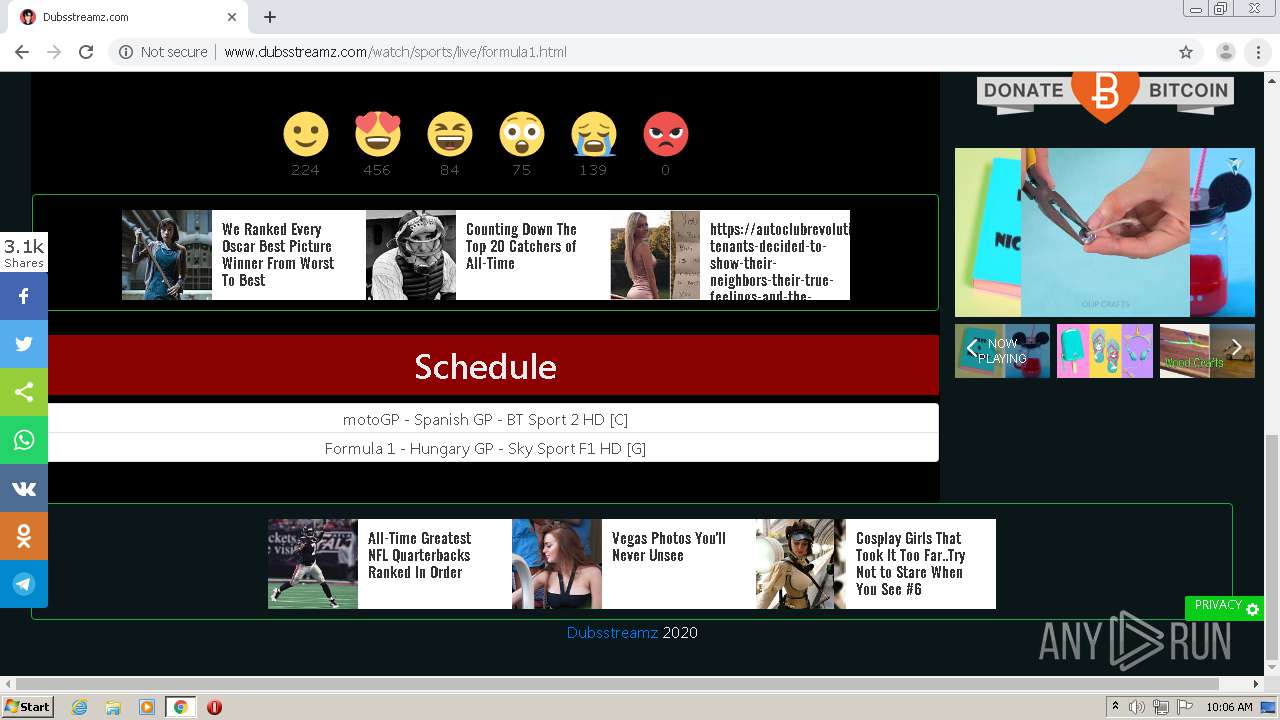The width and height of the screenshot is (1280, 720).
Task: Click the address bar URL
Action: [395, 52]
